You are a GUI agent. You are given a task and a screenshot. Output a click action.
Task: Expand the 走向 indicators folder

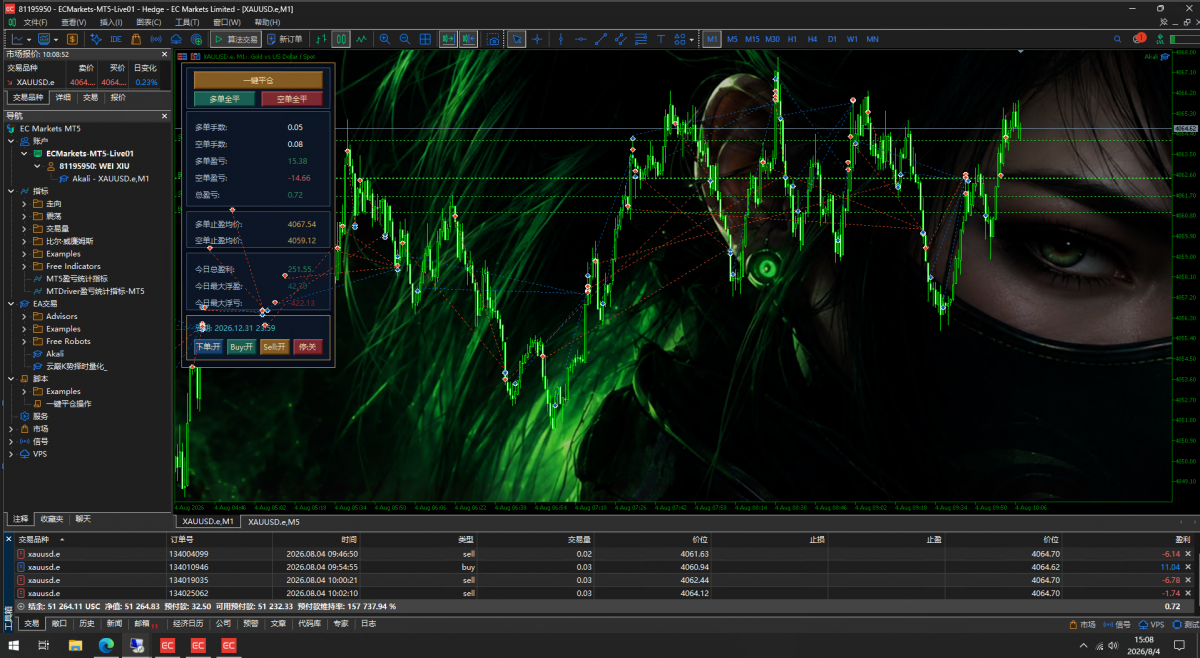[24, 204]
